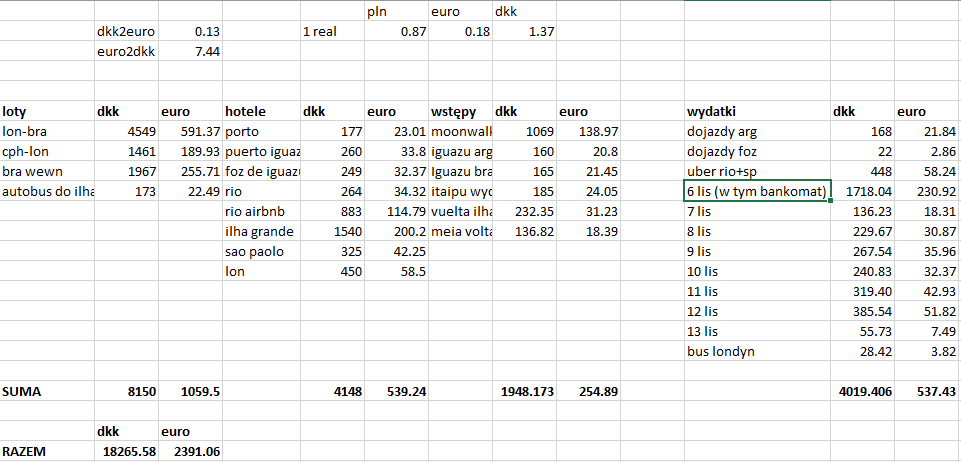Select the 'foz de iguazu' hotel cell
961x462 pixels.
[262, 171]
